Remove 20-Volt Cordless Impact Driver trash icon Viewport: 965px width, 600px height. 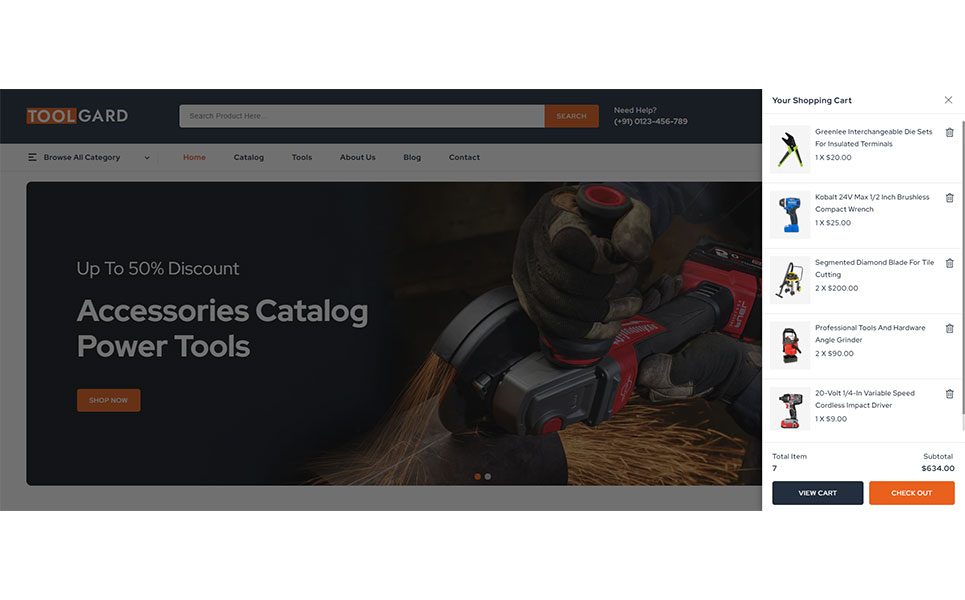(949, 393)
